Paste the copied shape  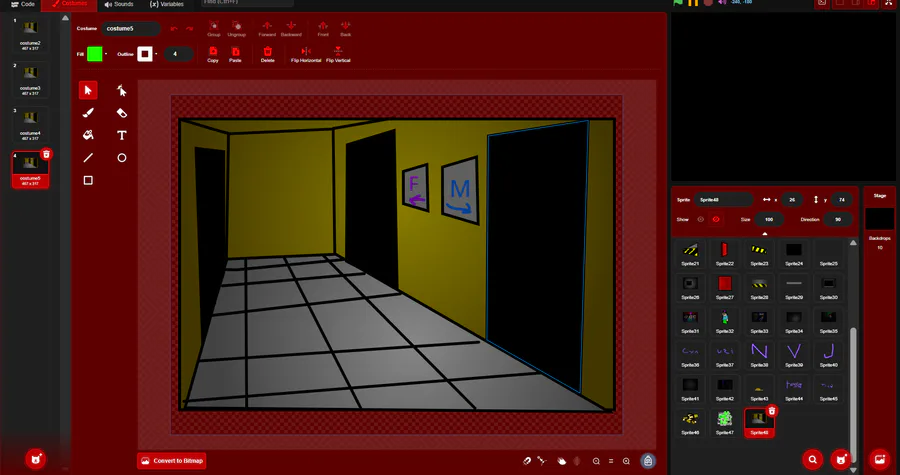pyautogui.click(x=235, y=54)
